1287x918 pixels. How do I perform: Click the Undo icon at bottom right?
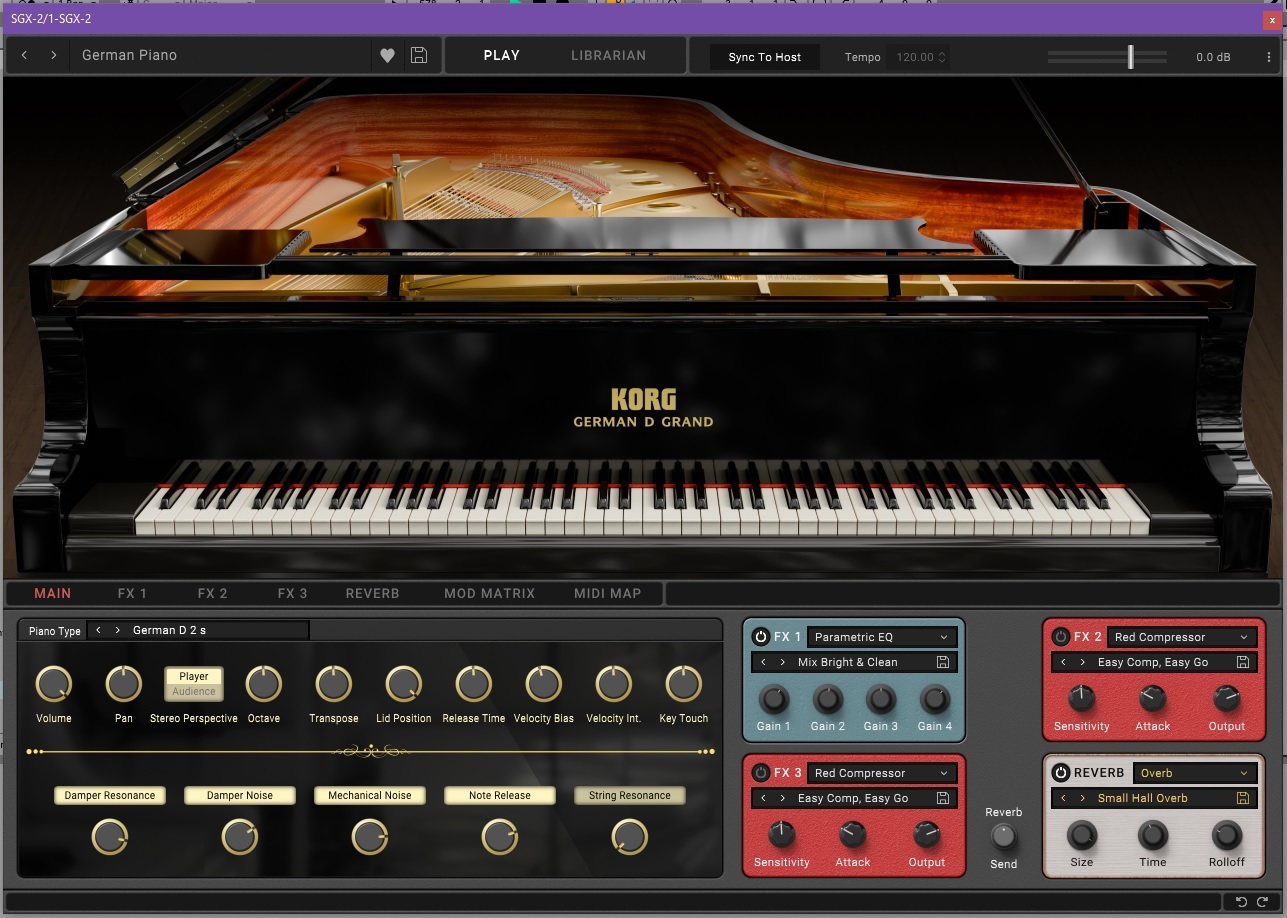pyautogui.click(x=1240, y=901)
